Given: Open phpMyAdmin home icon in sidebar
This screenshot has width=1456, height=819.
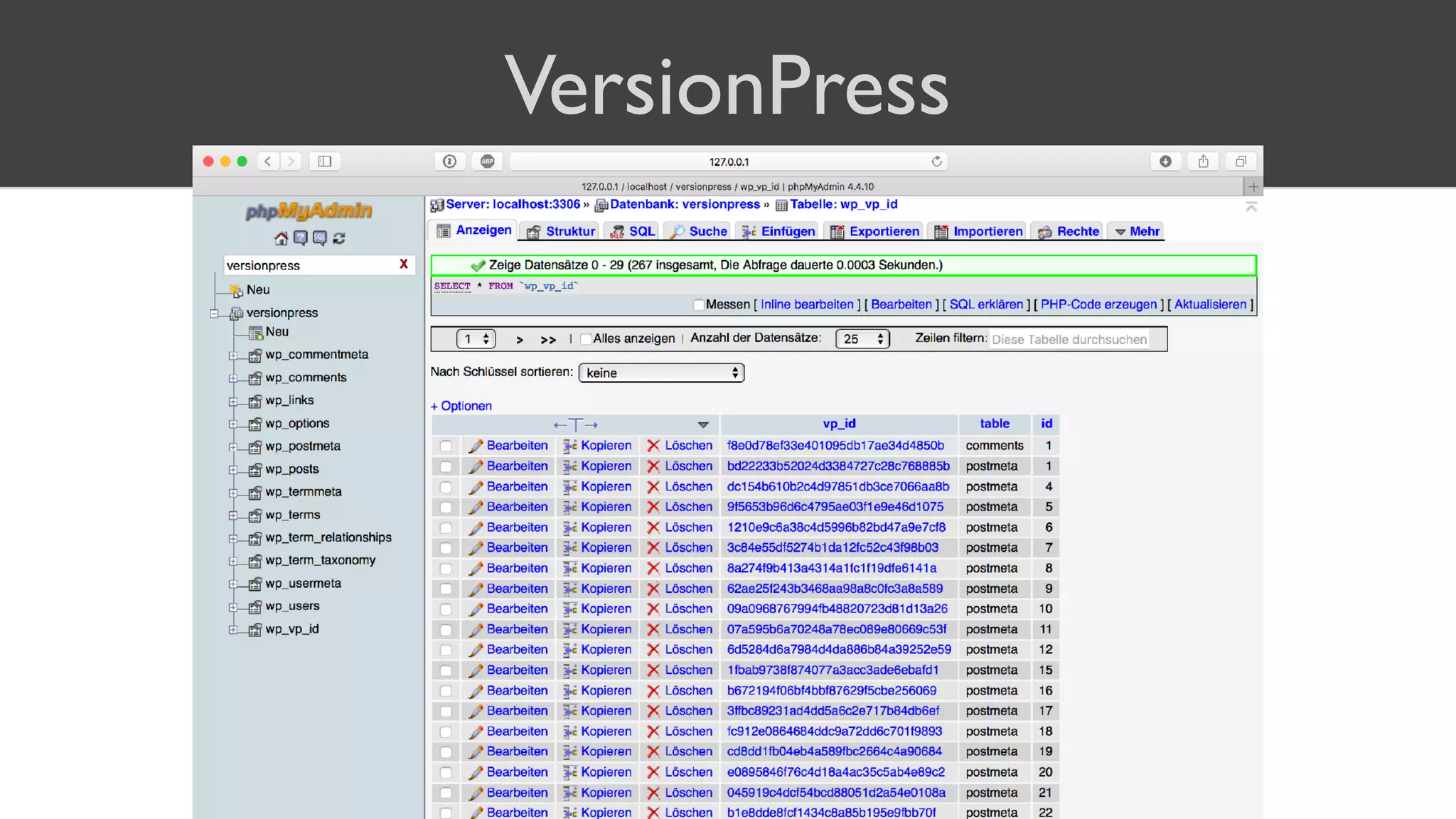Looking at the screenshot, I should click(x=282, y=238).
